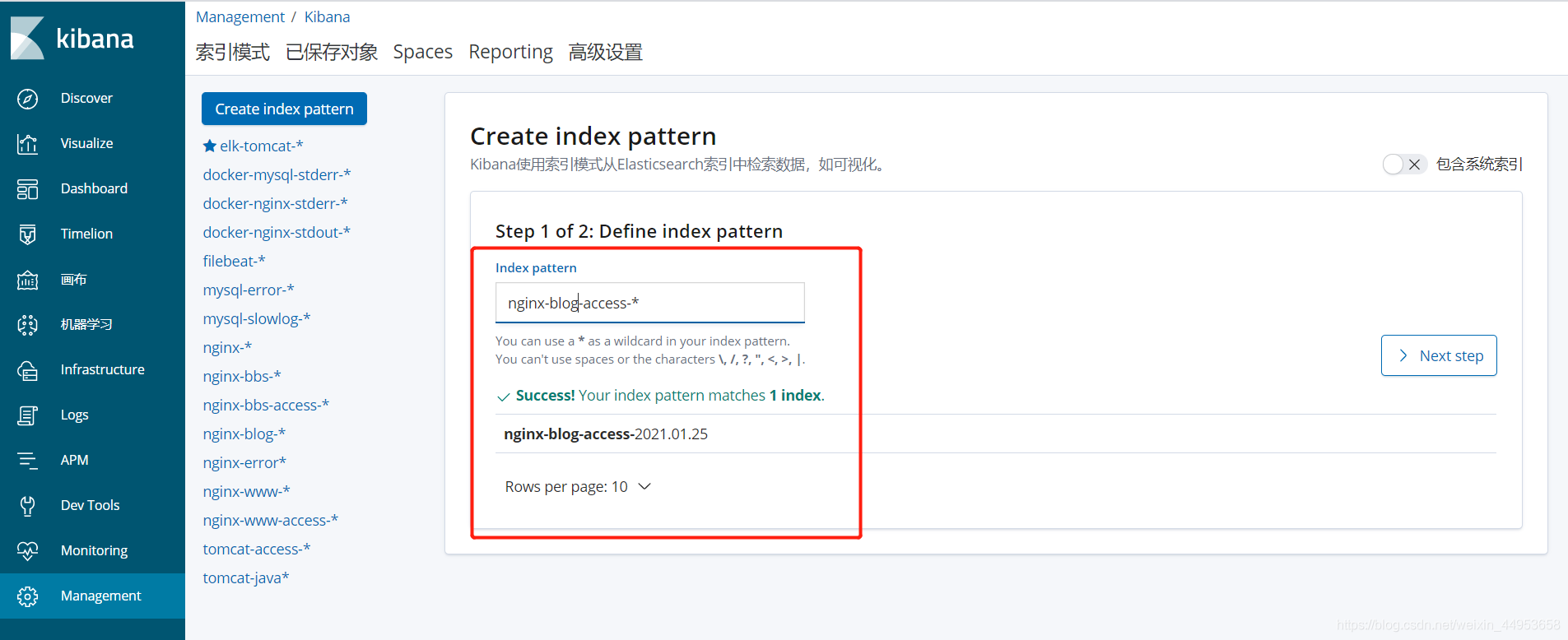Open Logs sidebar icon
The width and height of the screenshot is (1568, 640).
click(27, 415)
